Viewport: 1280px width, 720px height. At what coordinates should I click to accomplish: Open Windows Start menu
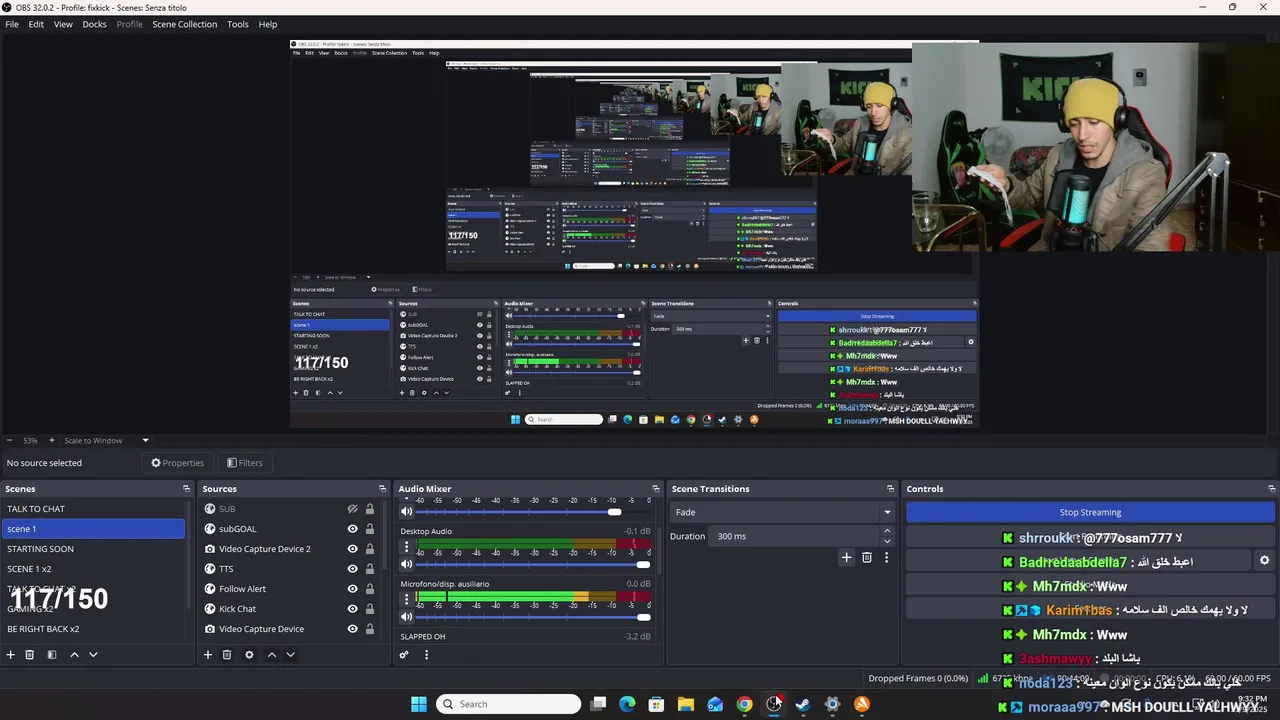419,704
